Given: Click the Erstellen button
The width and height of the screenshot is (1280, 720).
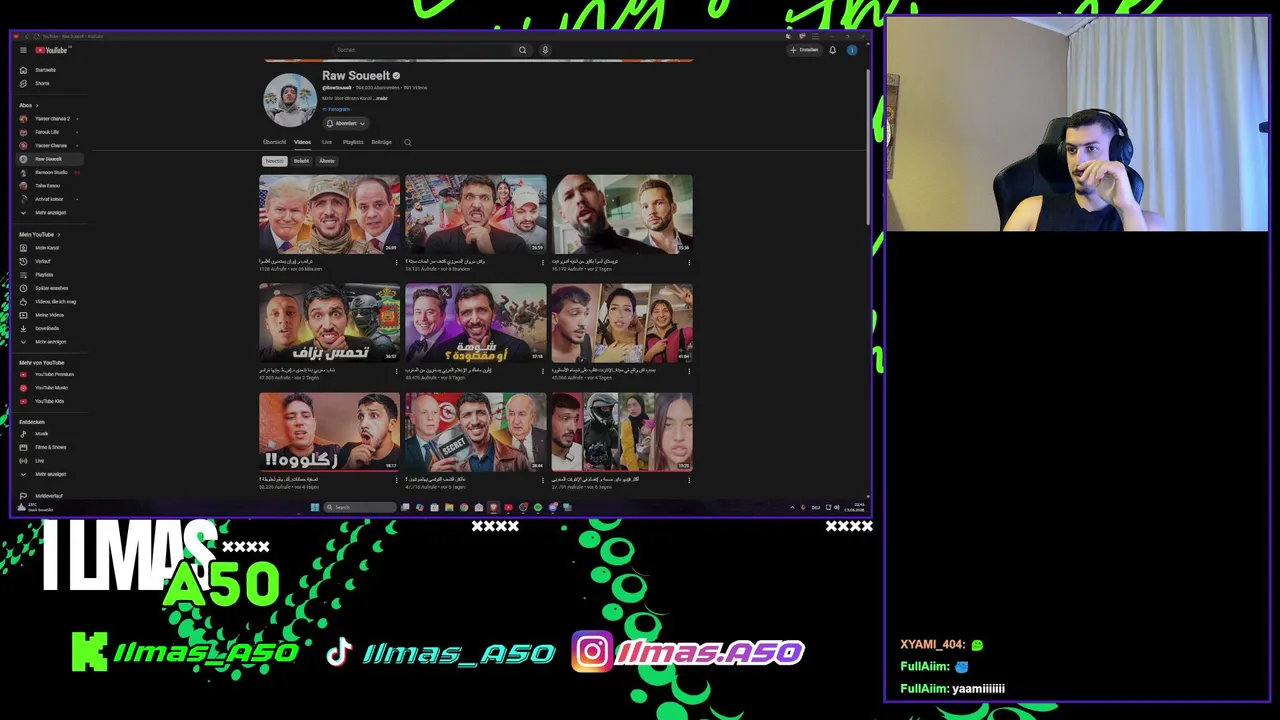Looking at the screenshot, I should pos(804,50).
